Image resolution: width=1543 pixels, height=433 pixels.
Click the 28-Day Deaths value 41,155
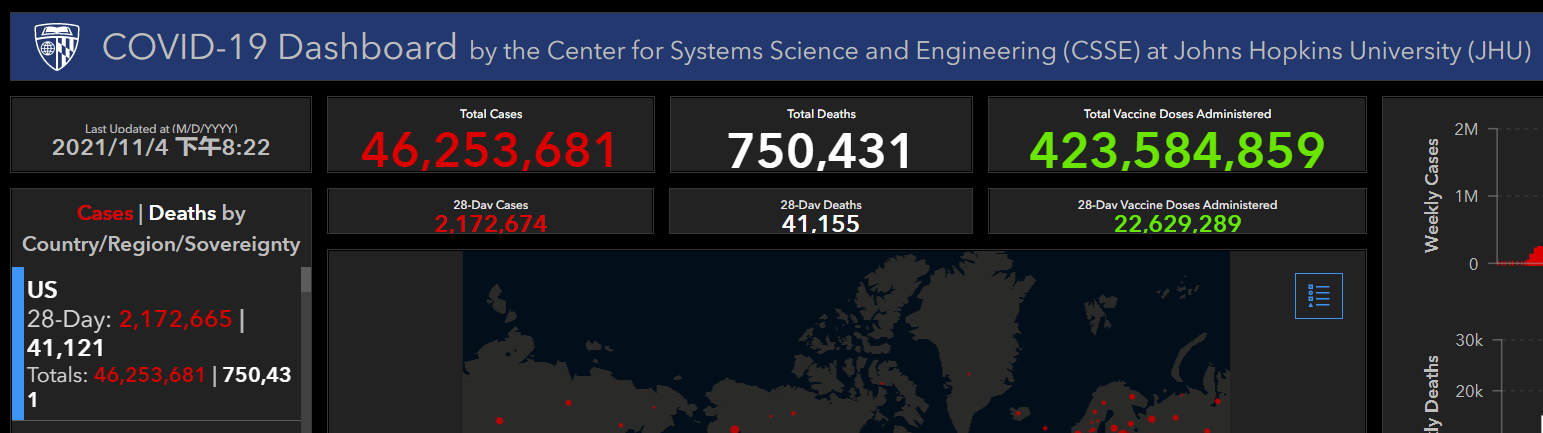820,224
